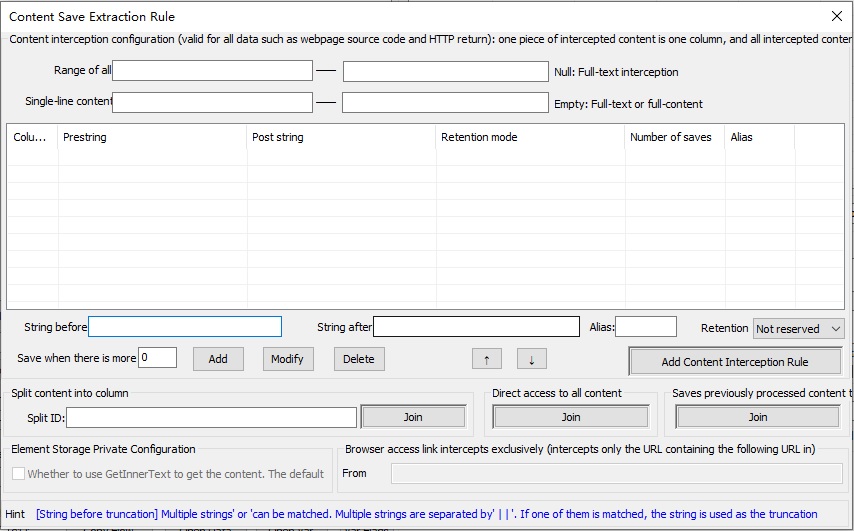Click the down arrow move button
The image size is (854, 531).
point(531,359)
